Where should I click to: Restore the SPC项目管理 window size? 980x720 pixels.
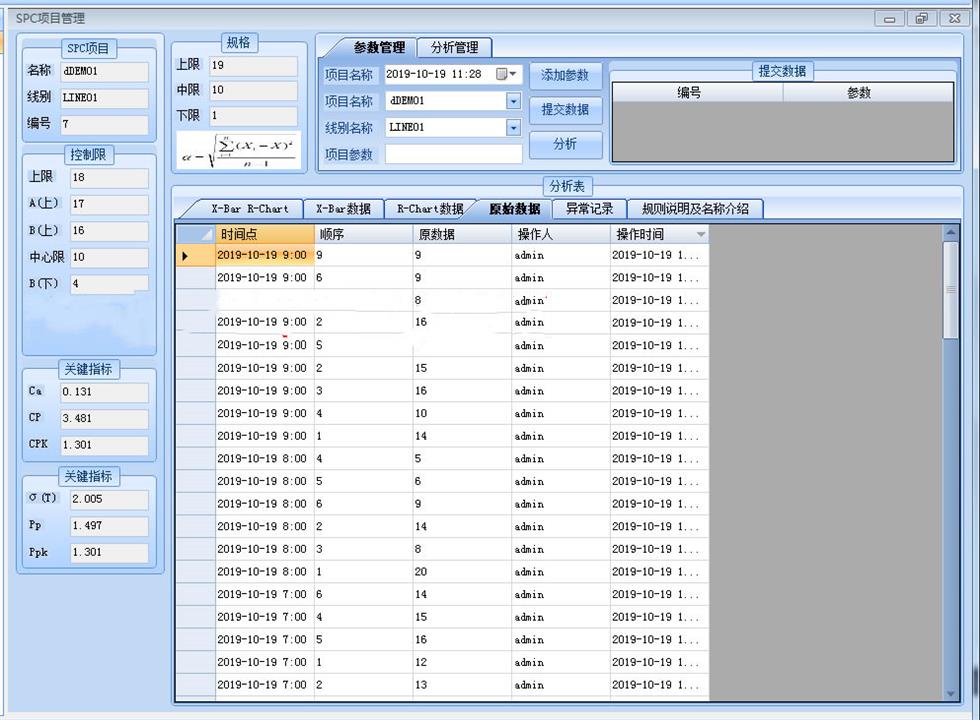921,18
